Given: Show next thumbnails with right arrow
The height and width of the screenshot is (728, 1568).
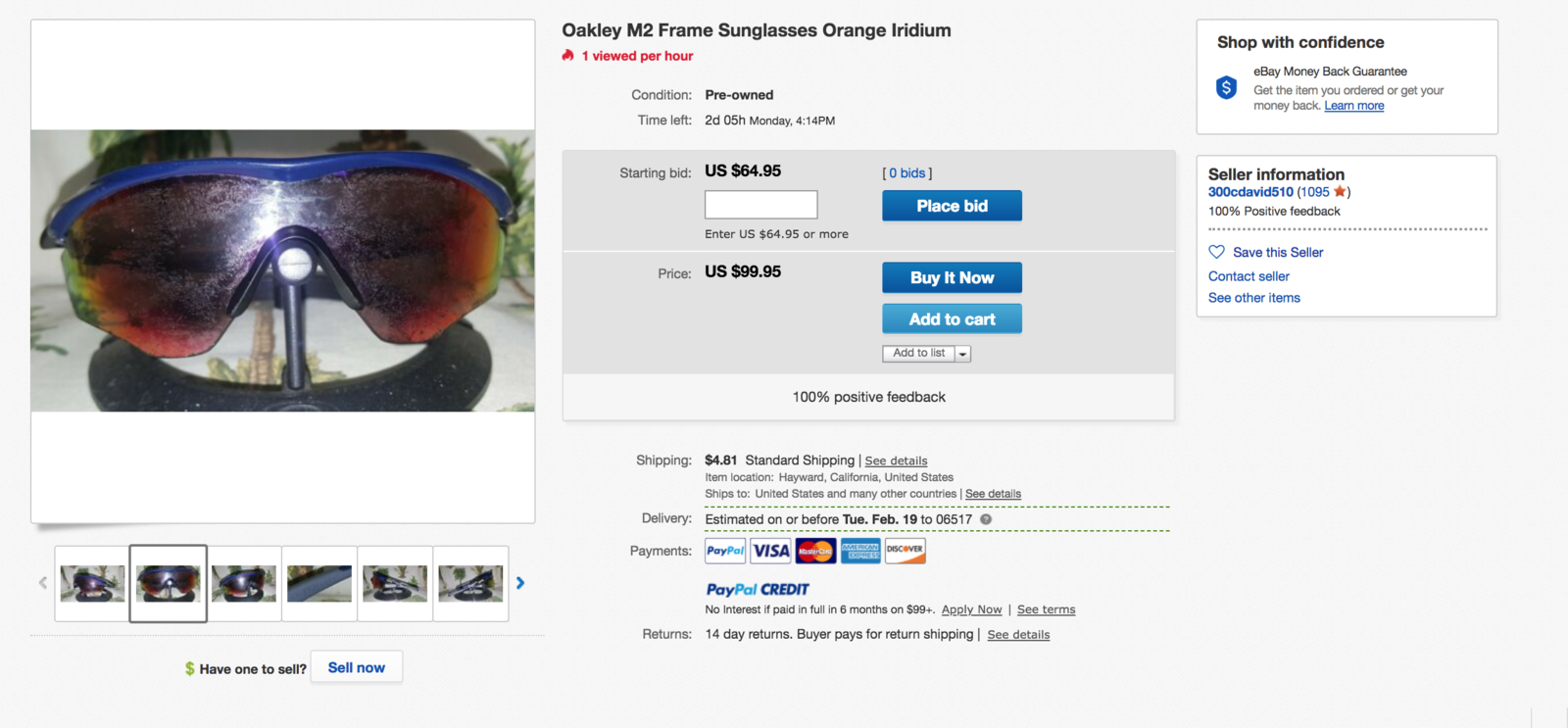Looking at the screenshot, I should [x=520, y=583].
